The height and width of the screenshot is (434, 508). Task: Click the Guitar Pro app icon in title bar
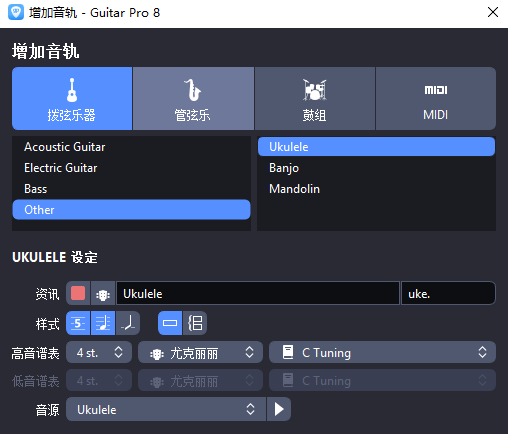[x=16, y=12]
